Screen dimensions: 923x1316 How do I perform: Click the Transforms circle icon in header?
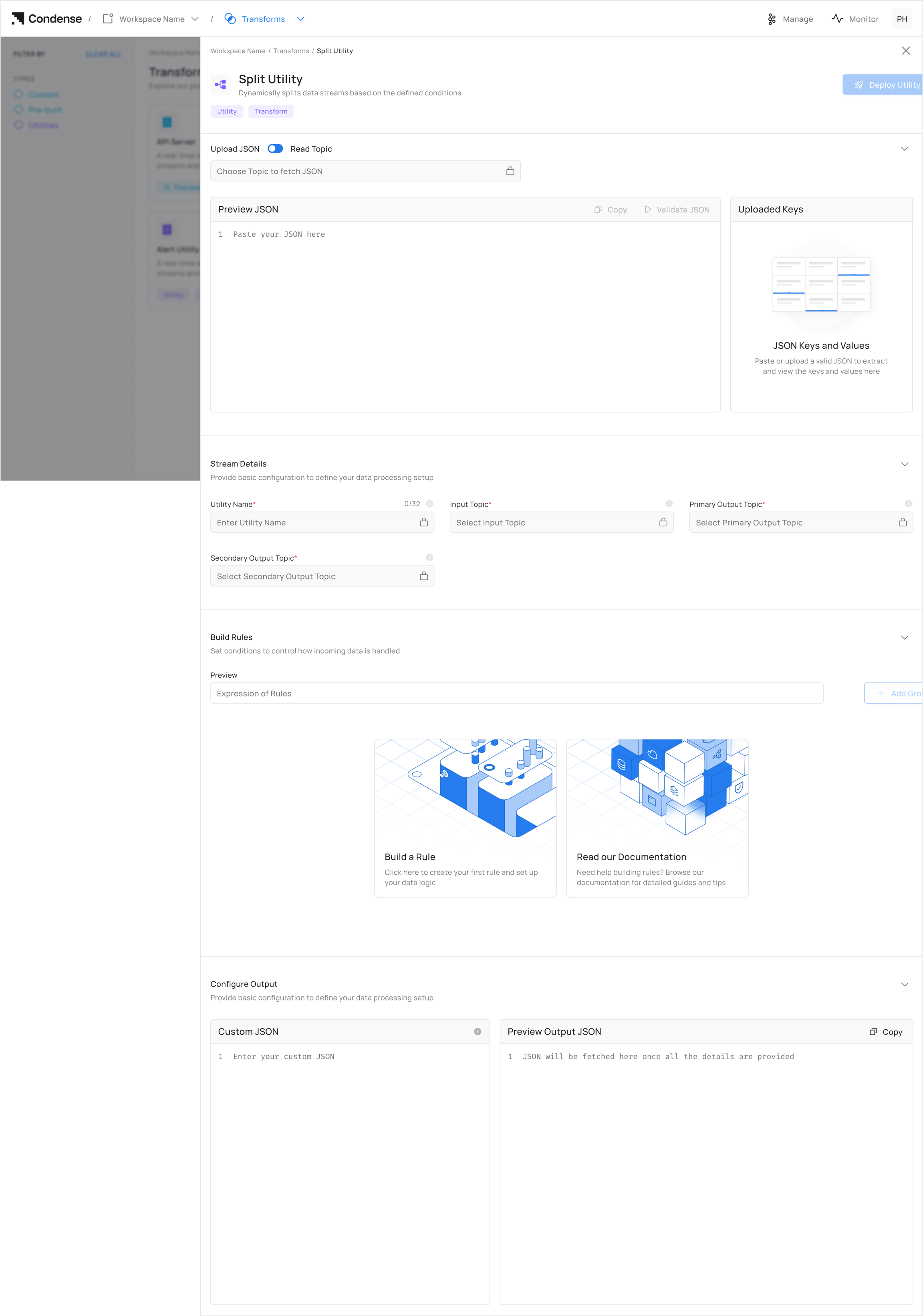pyautogui.click(x=230, y=19)
